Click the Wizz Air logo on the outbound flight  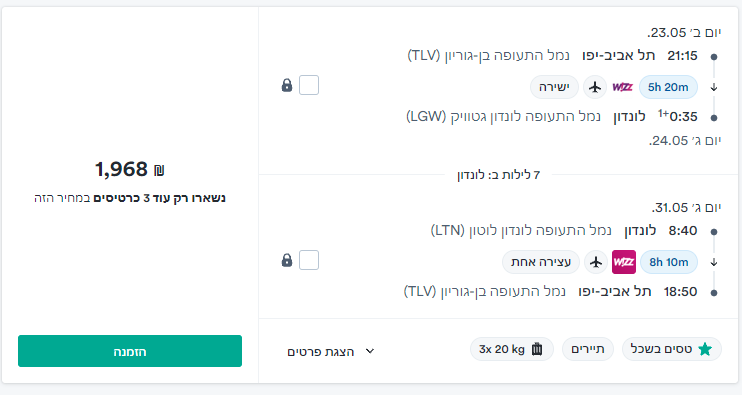(x=622, y=87)
